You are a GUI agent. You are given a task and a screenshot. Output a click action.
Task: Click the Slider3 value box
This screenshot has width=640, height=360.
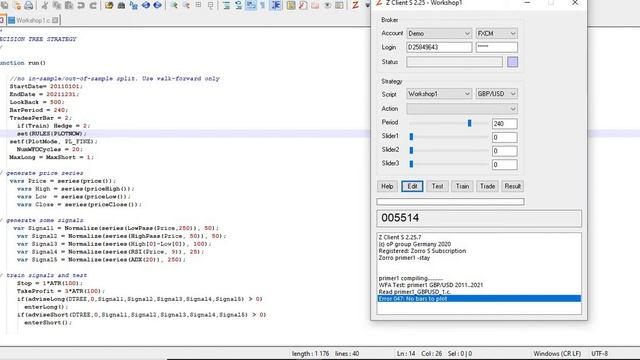coord(504,165)
